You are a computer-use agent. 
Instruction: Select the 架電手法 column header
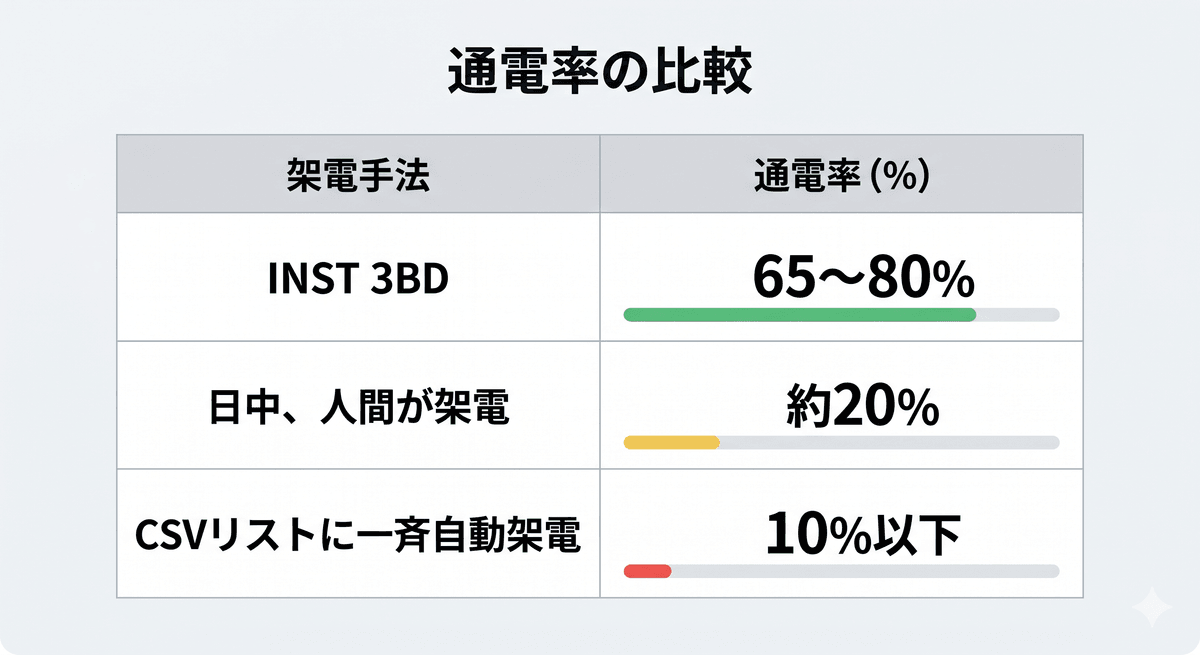click(358, 172)
